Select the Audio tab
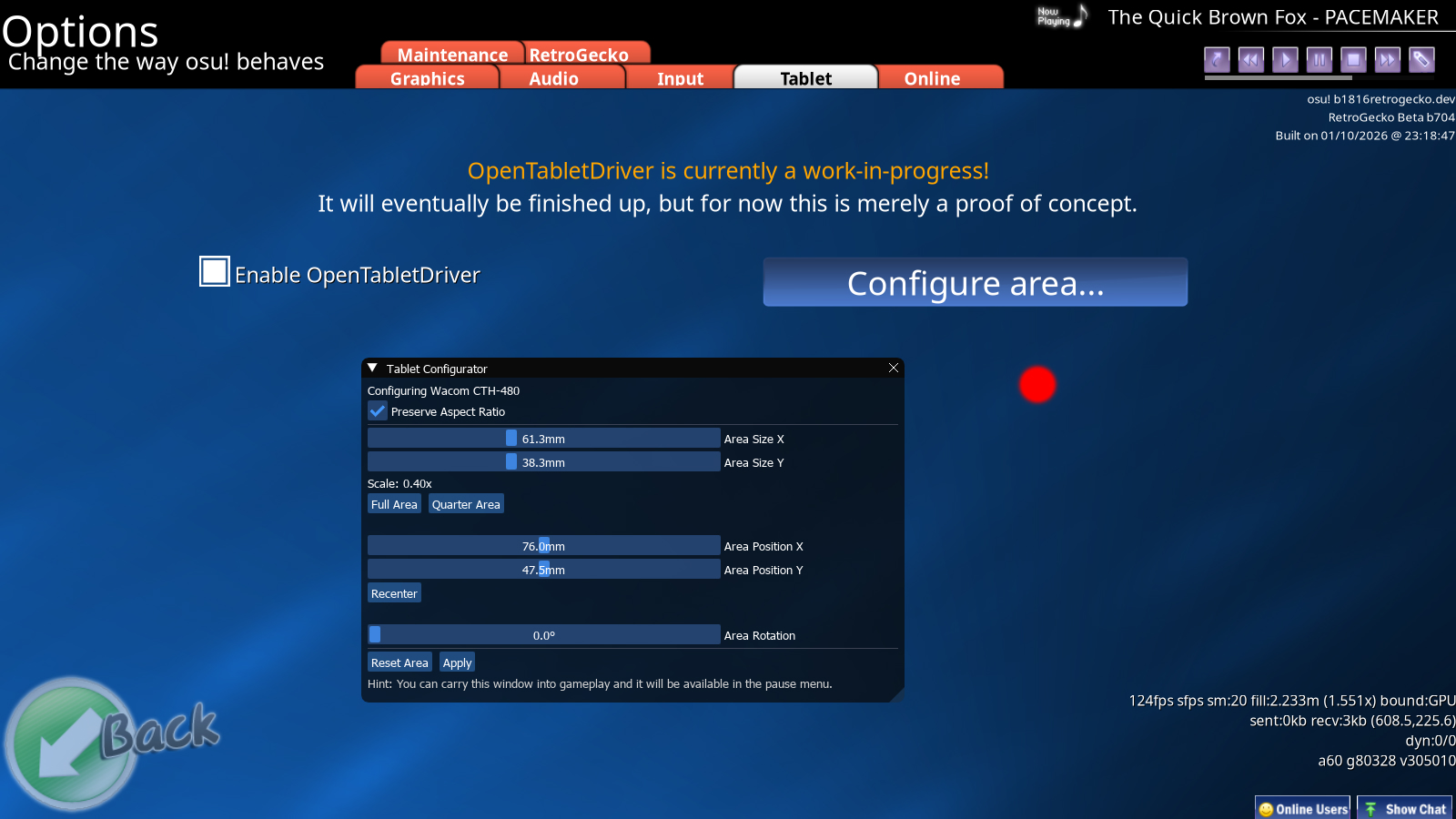Screen dimensions: 1456x819 pos(553,78)
